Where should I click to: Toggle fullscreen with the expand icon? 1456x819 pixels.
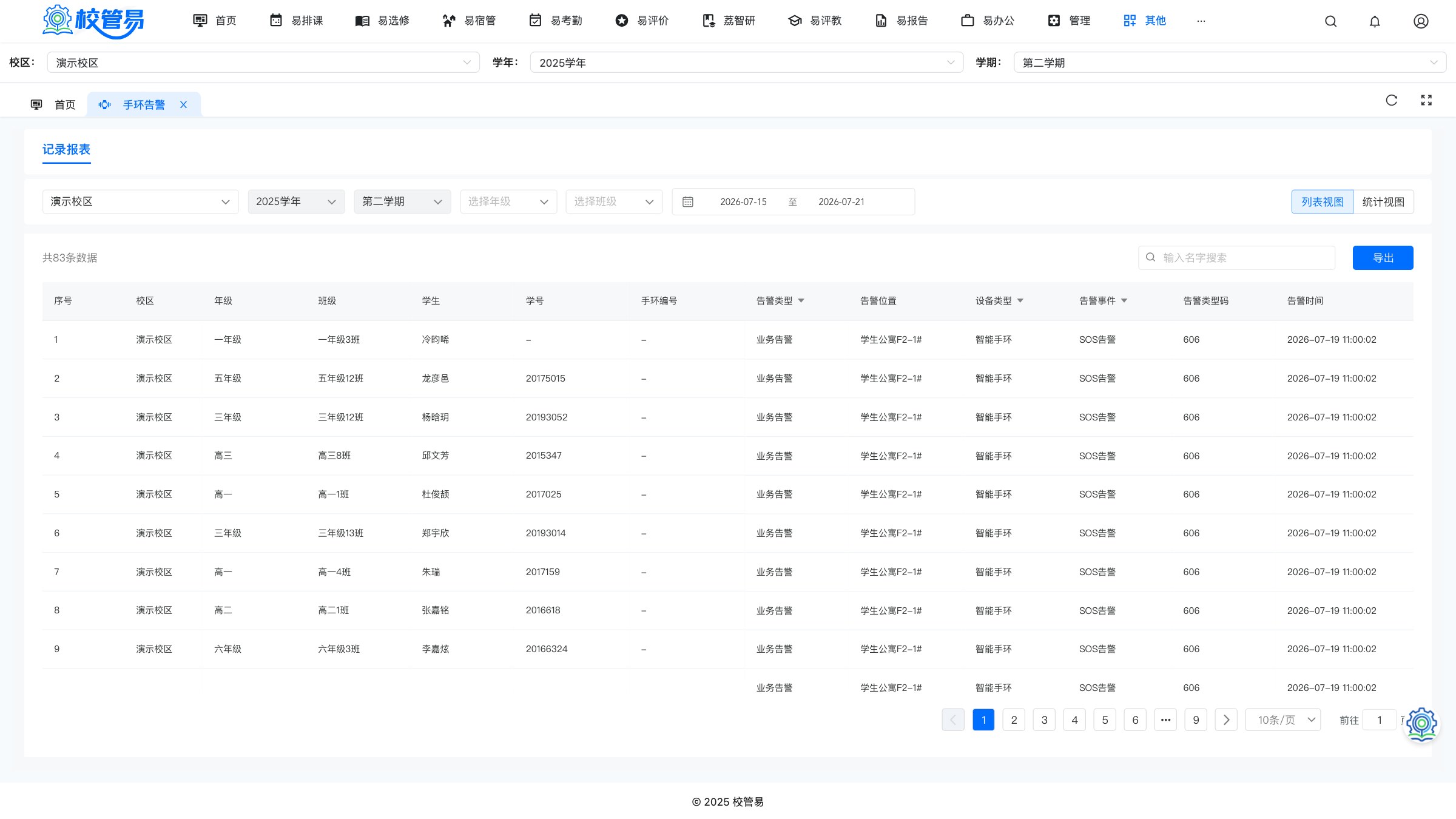click(1426, 100)
